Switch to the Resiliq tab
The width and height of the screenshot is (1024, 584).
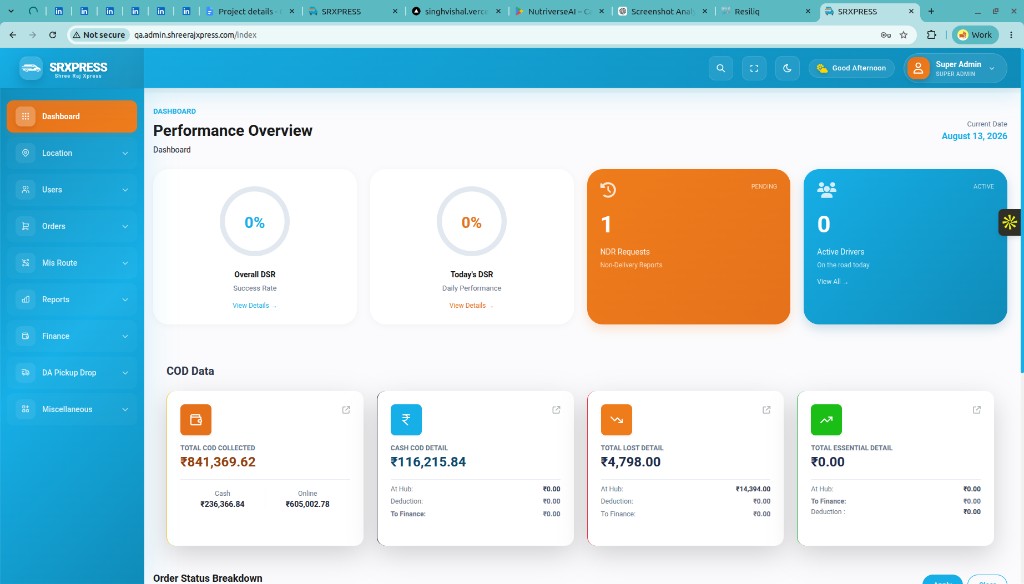coord(765,11)
